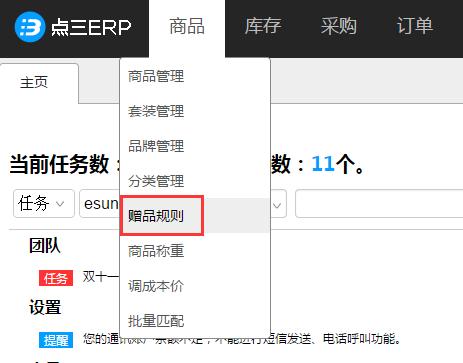This screenshot has height=363, width=463.
Task: Click the 设置 section heading
Action: point(45,307)
